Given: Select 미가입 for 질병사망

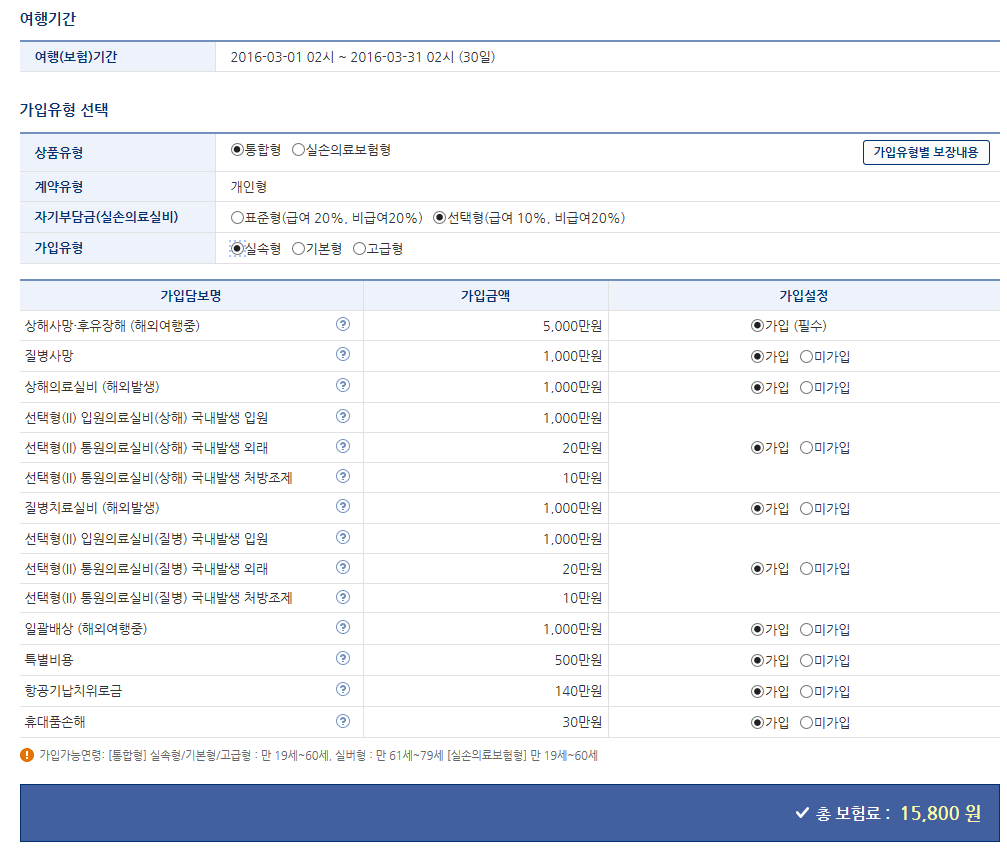Looking at the screenshot, I should (x=806, y=355).
